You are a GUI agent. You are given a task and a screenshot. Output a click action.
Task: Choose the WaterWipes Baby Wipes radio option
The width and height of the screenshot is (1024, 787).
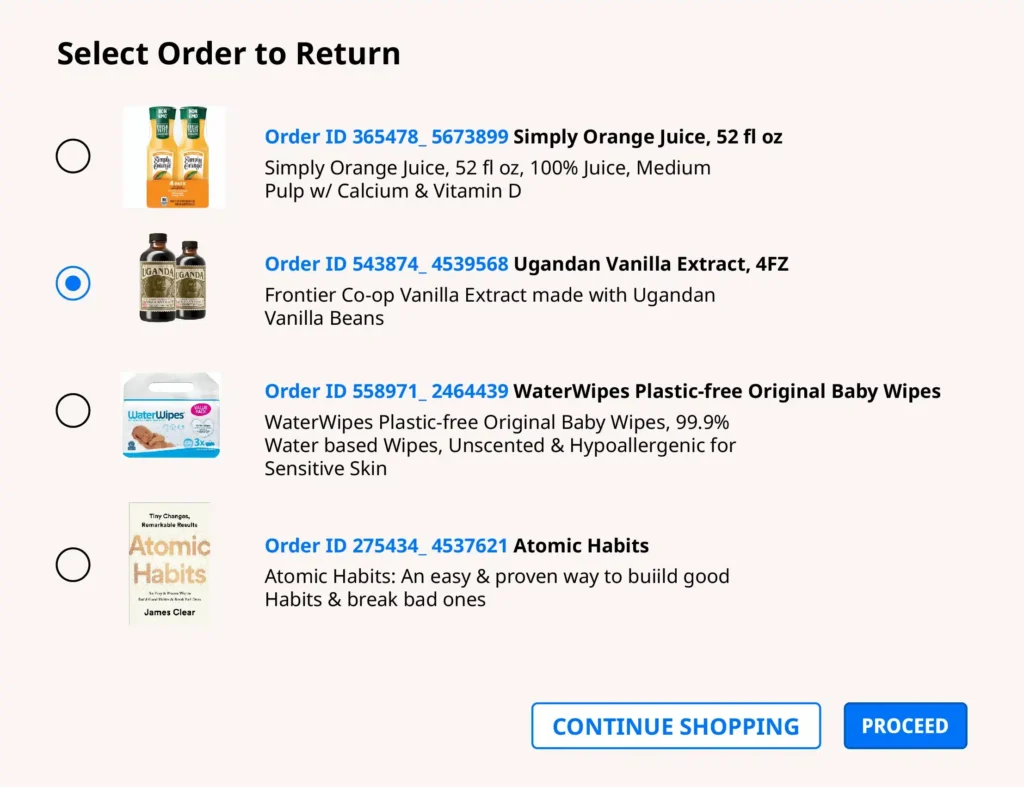click(73, 410)
